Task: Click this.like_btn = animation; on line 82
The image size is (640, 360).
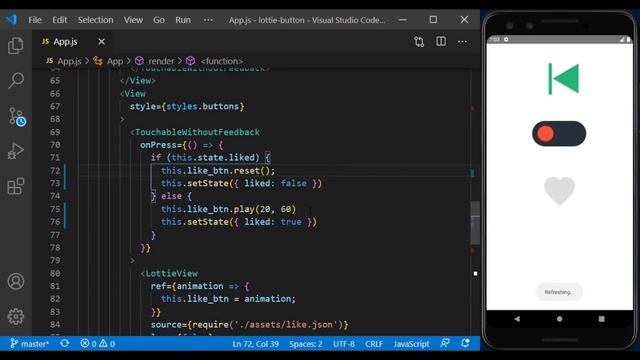Action: tap(228, 299)
